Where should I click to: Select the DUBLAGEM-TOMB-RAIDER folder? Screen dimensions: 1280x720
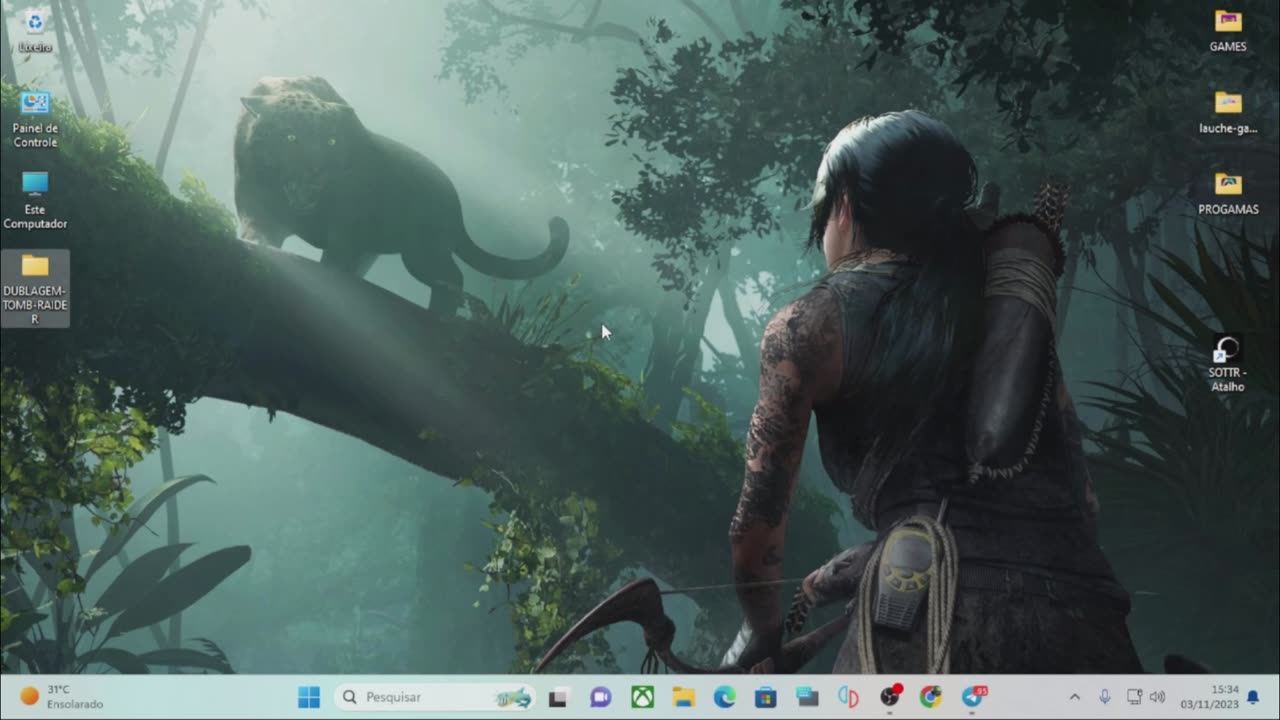click(35, 288)
